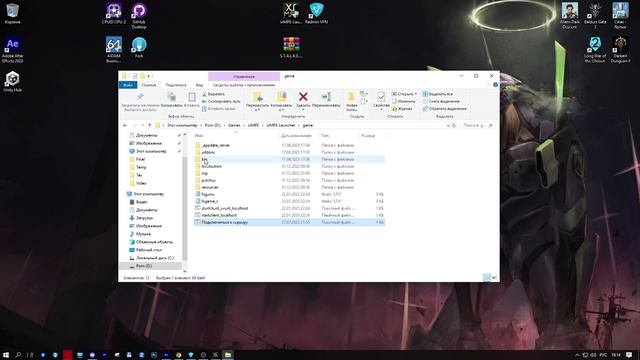Switch to the large icons view toggle
Image resolution: width=640 pixels, height=360 pixels.
point(494,278)
